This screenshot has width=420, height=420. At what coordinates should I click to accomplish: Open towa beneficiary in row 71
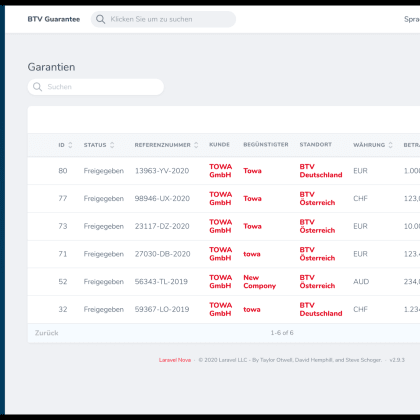point(252,254)
